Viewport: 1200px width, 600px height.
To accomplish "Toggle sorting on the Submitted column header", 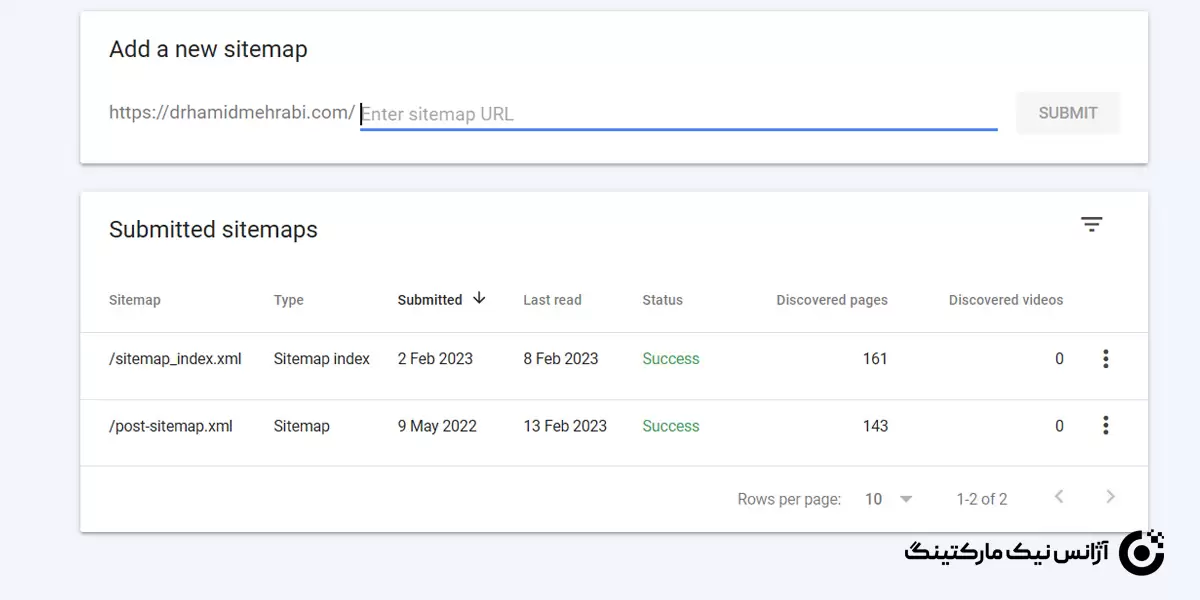I will tap(429, 299).
